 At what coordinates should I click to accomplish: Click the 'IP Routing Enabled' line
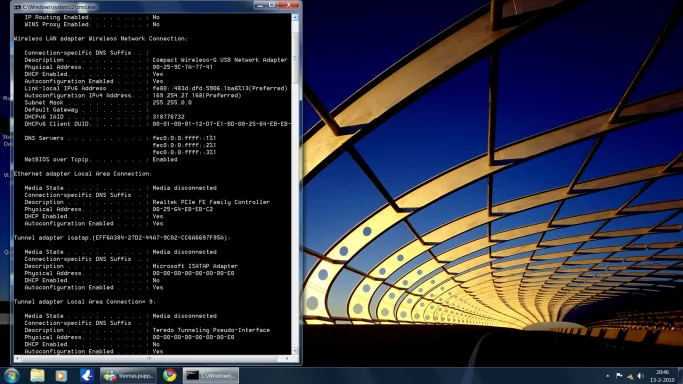[92, 17]
